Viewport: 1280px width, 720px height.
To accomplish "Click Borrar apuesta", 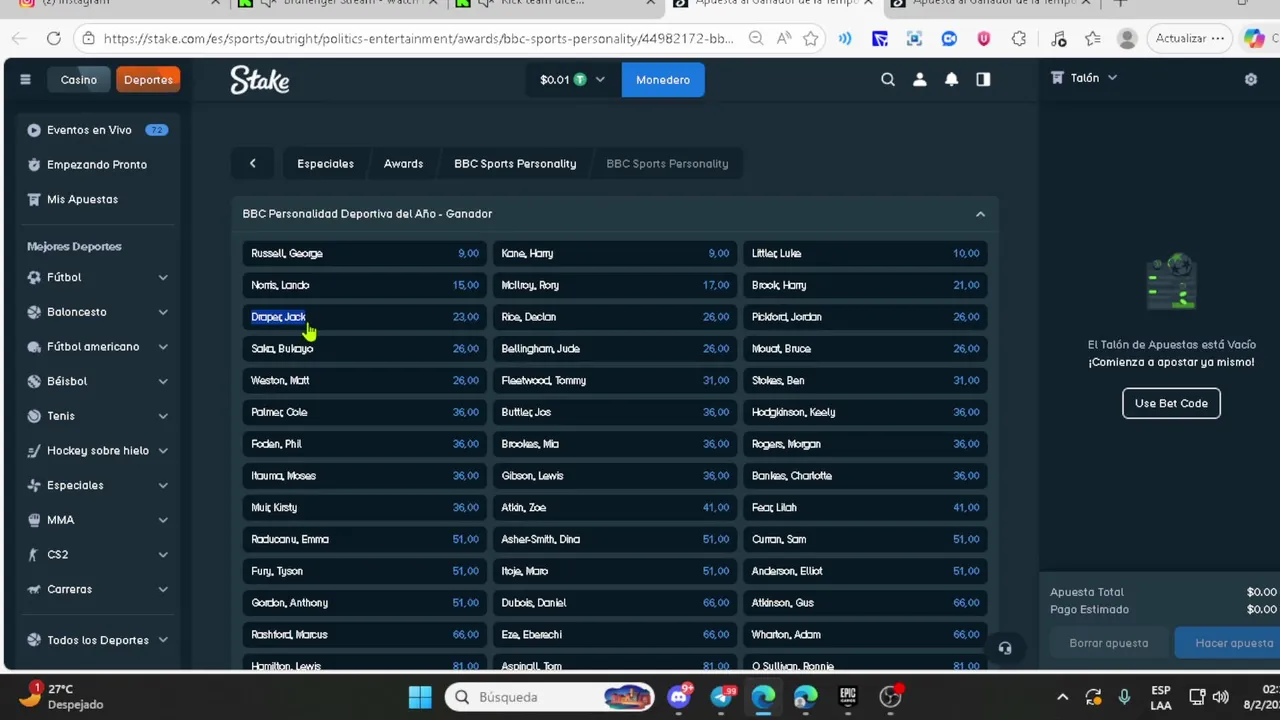I will (x=1109, y=643).
